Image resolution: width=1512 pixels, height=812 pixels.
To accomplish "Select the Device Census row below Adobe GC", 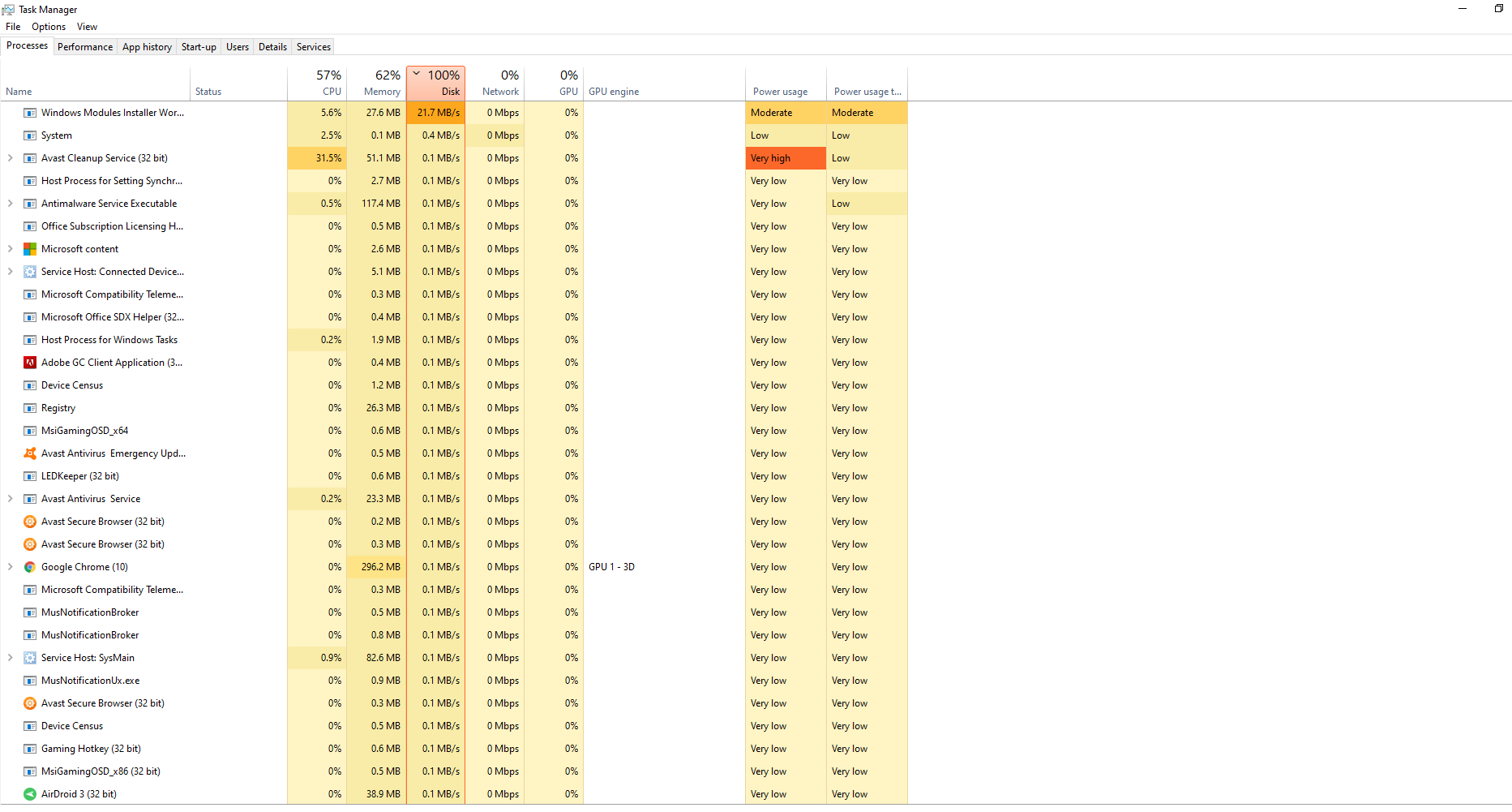I will click(454, 385).
